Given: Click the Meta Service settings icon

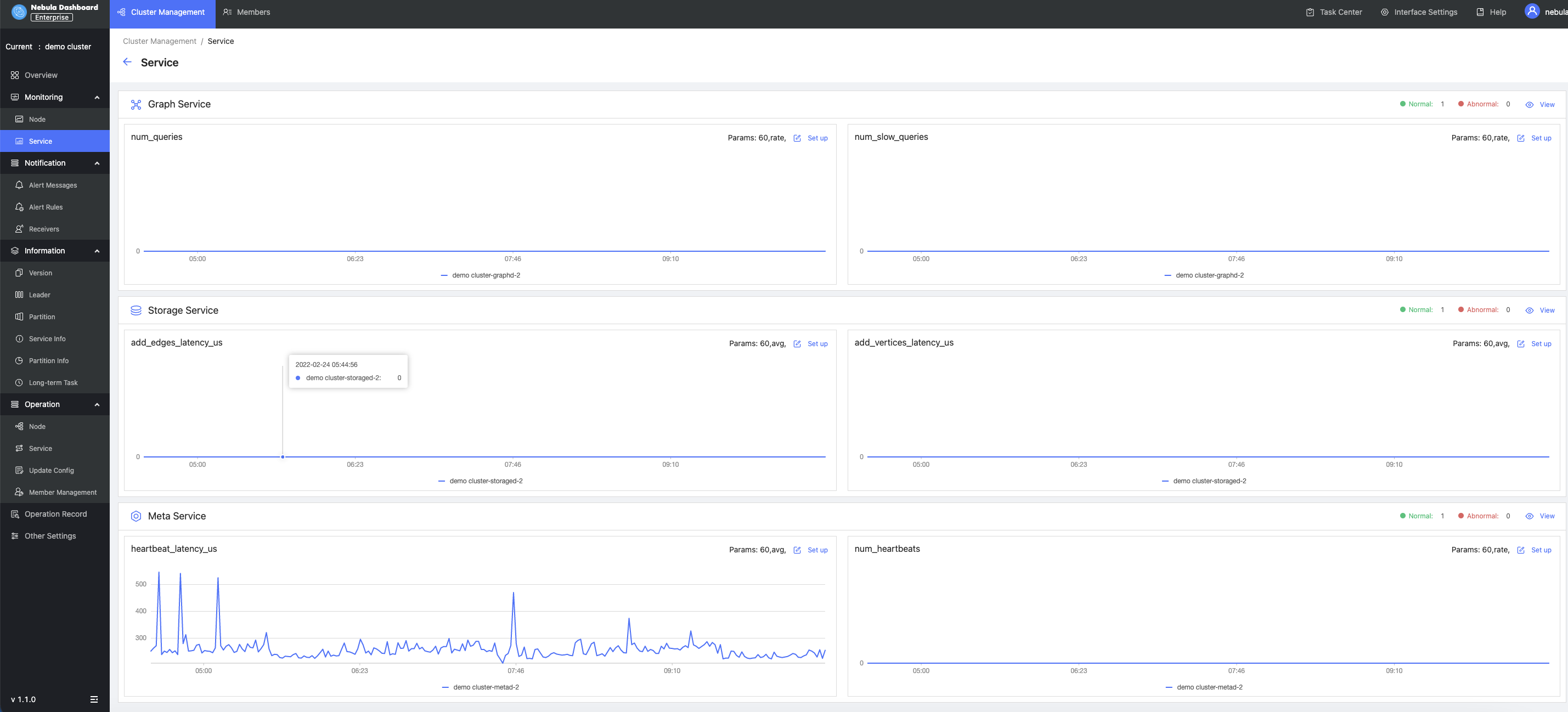Looking at the screenshot, I should click(136, 516).
